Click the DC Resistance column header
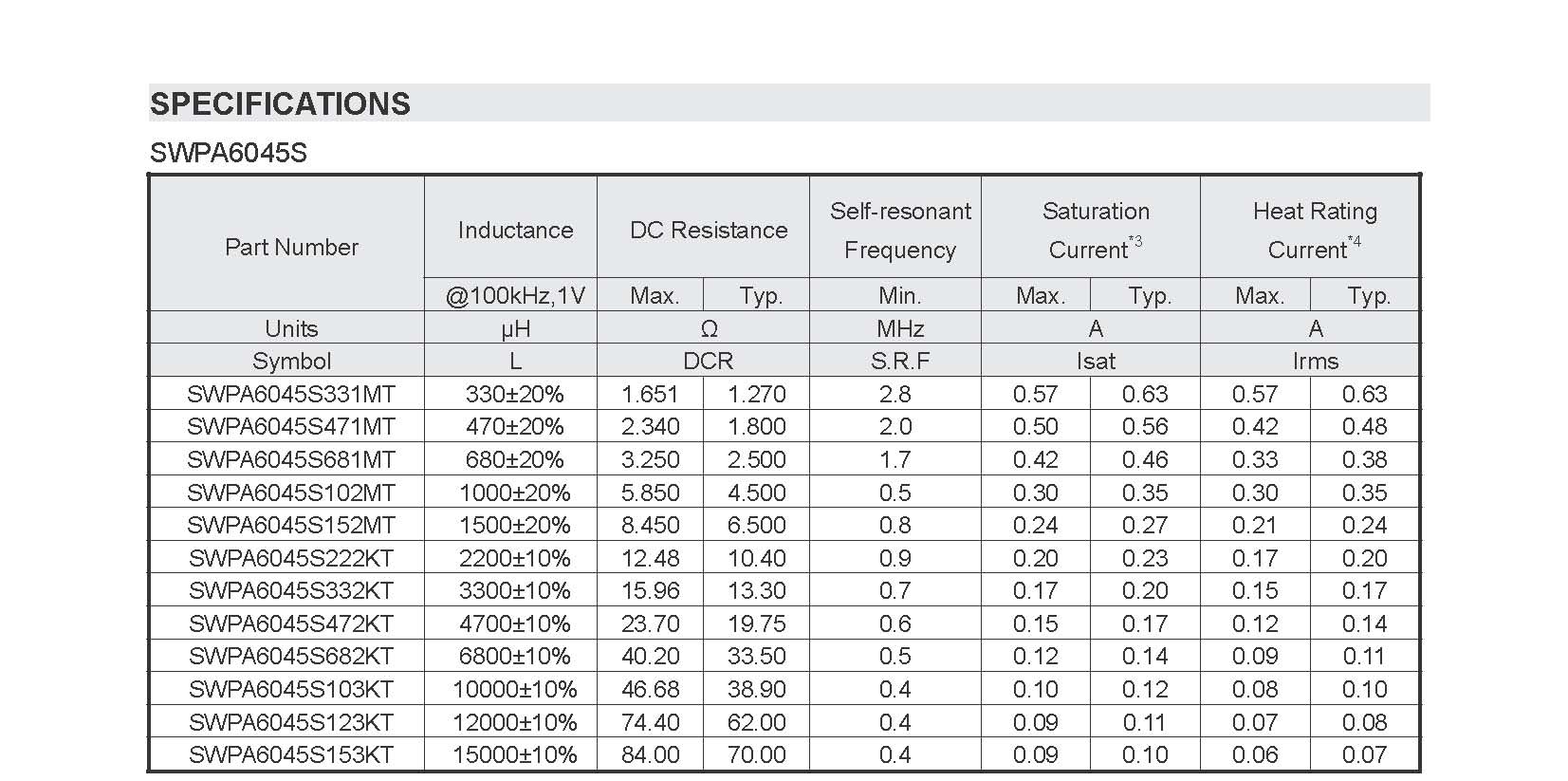 [x=709, y=230]
